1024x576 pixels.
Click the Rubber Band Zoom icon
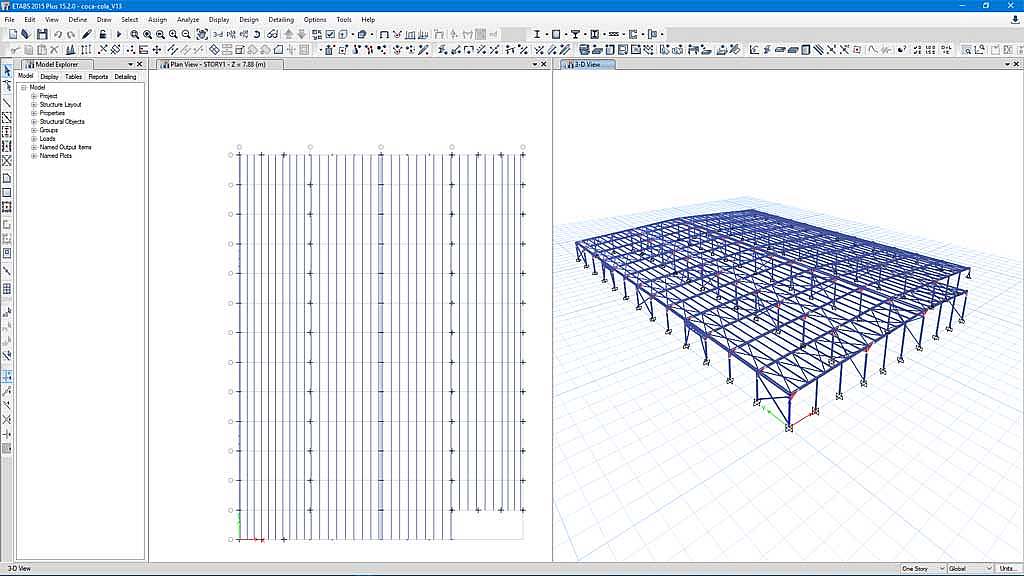[134, 34]
